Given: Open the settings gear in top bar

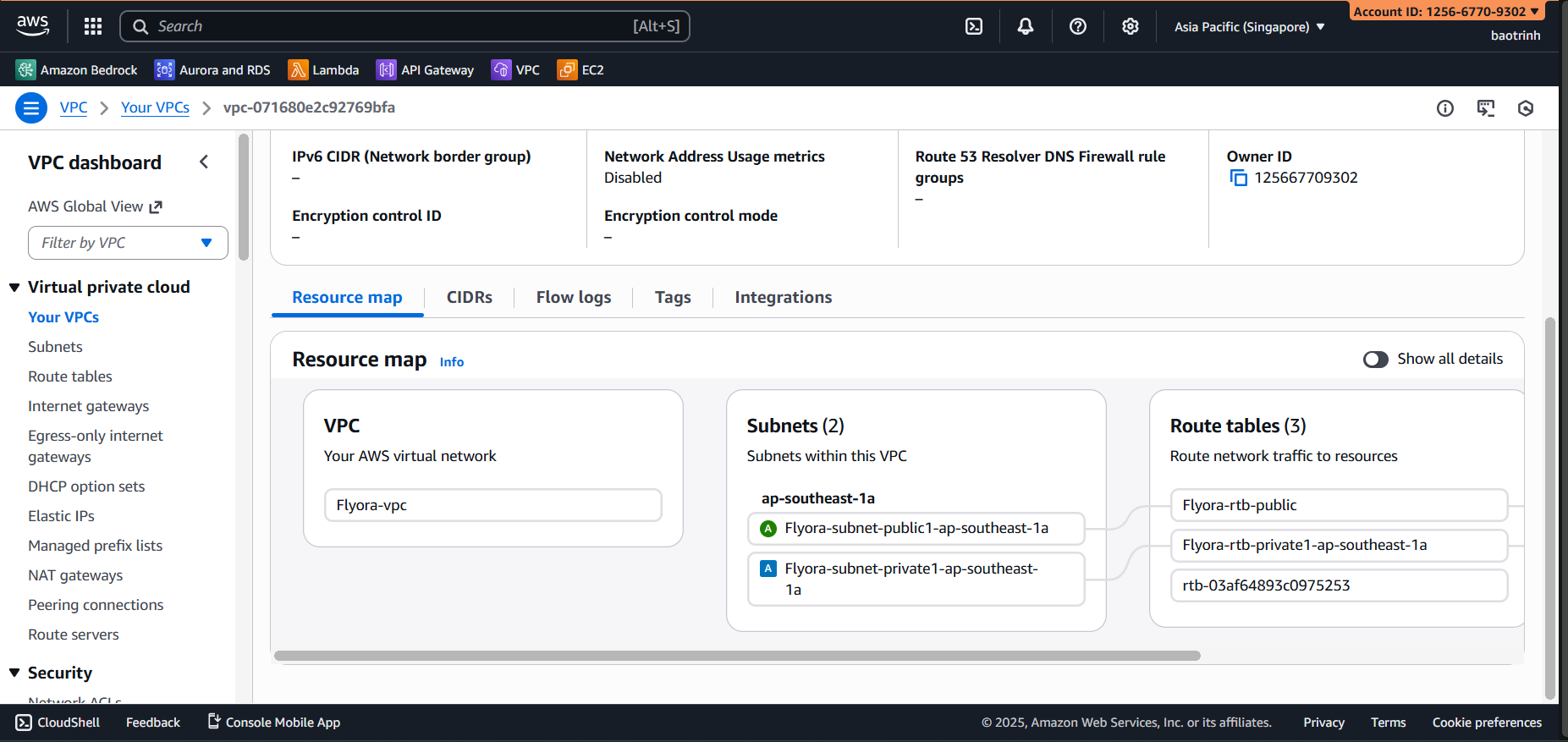Looking at the screenshot, I should coord(1131,26).
